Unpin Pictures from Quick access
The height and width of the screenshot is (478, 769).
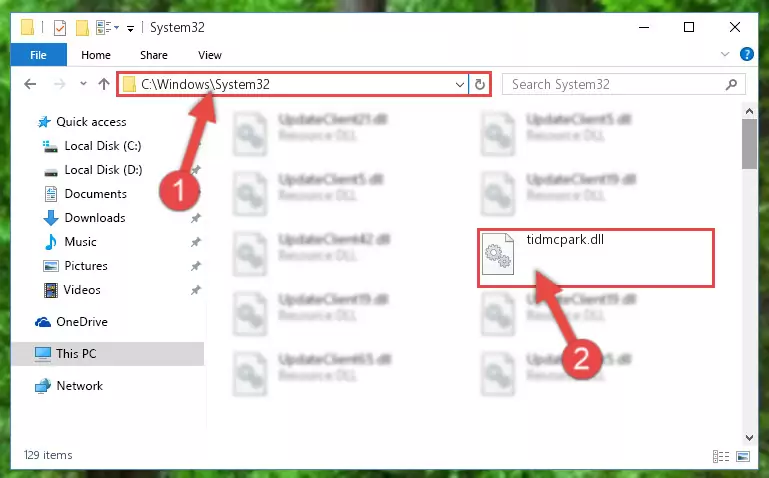[196, 266]
